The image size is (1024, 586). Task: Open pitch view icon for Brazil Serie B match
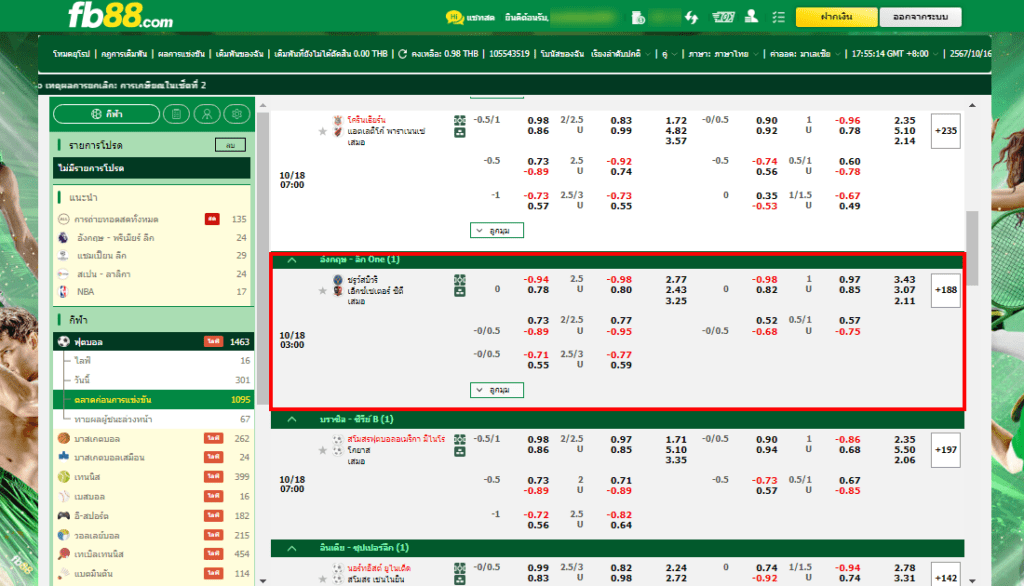pos(460,440)
